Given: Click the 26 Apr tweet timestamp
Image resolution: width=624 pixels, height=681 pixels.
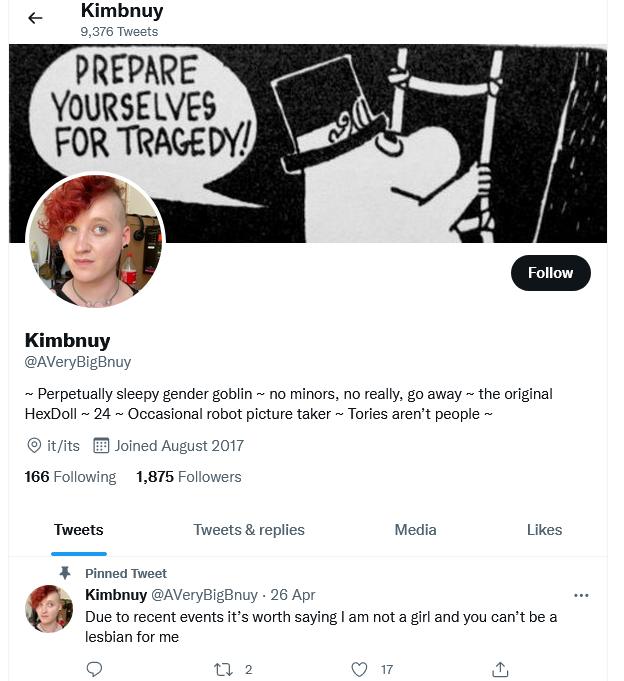Looking at the screenshot, I should (x=293, y=595).
